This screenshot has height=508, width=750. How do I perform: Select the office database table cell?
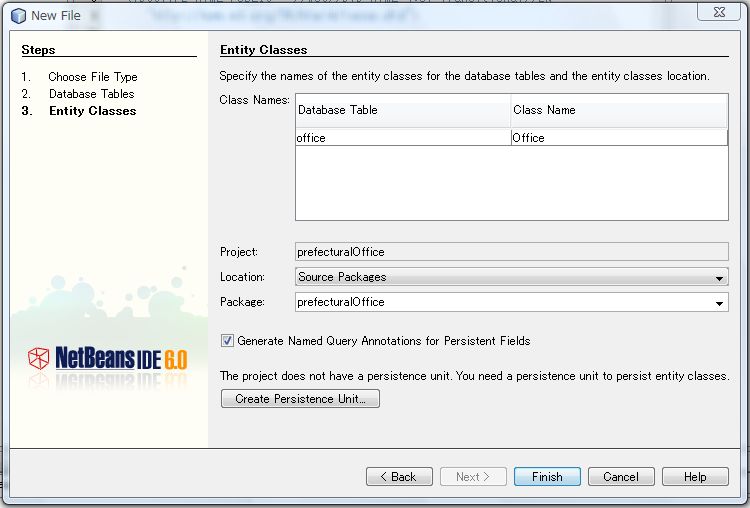click(x=402, y=138)
